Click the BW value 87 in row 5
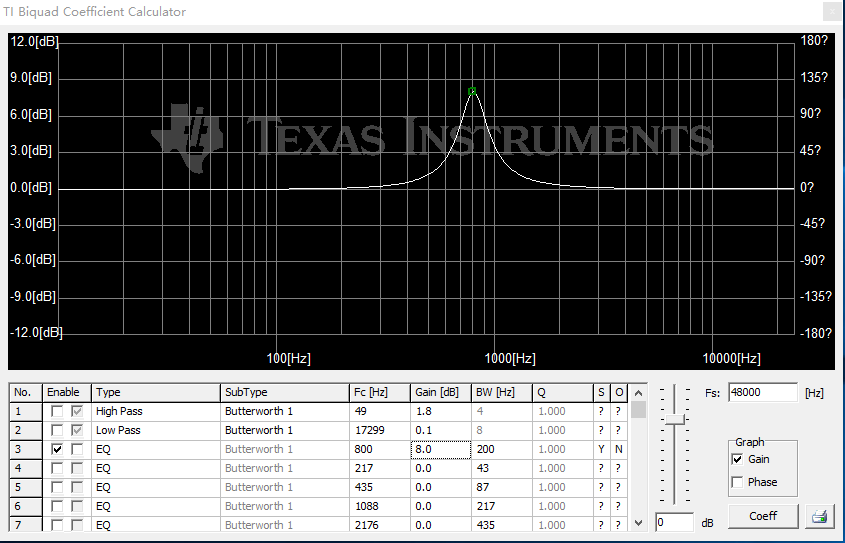 click(x=502, y=488)
